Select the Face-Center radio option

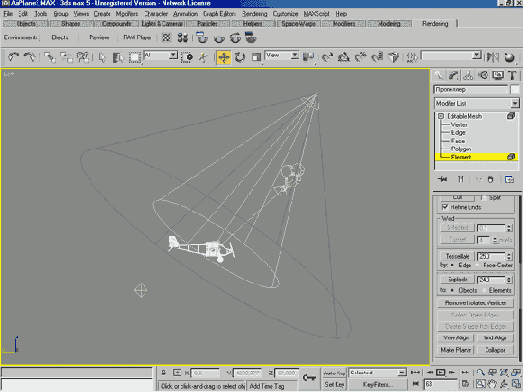pos(478,265)
